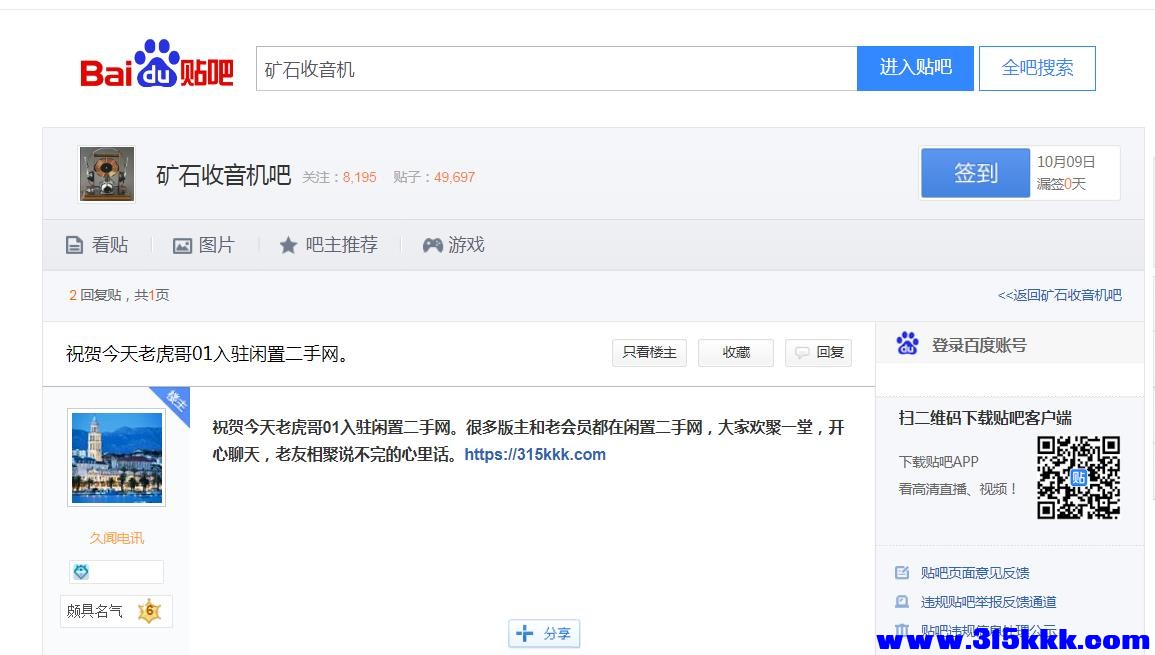Toggle the 只看楼主 thread filter
This screenshot has width=1155, height=655.
[649, 352]
